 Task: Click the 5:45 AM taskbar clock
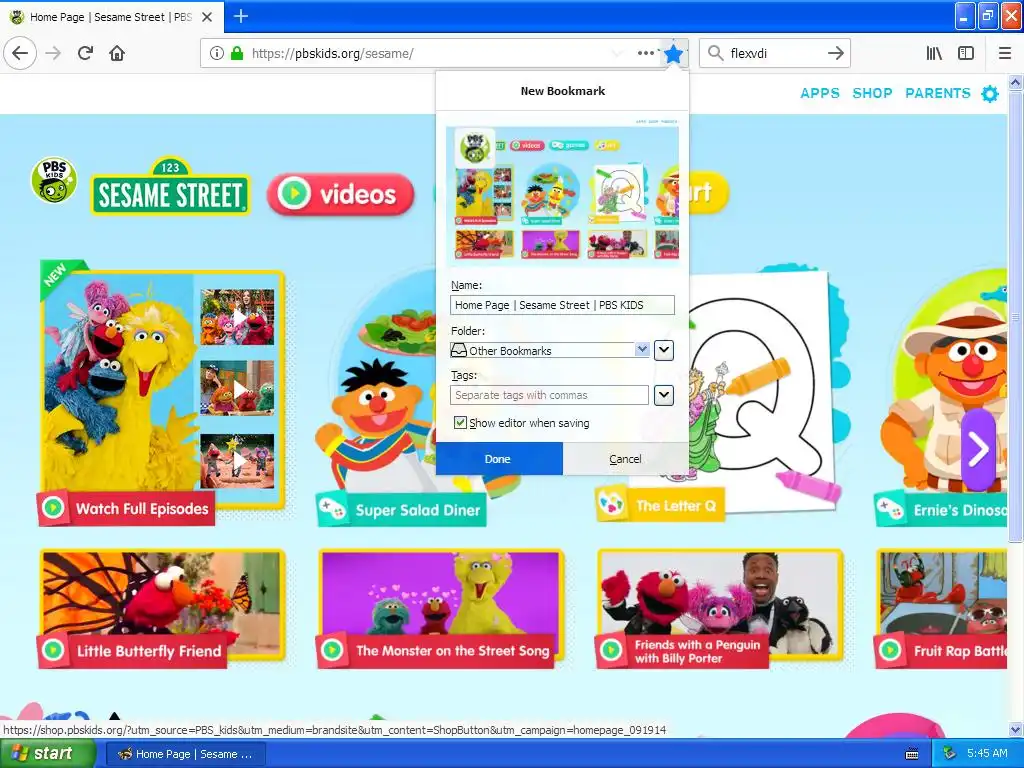(987, 754)
